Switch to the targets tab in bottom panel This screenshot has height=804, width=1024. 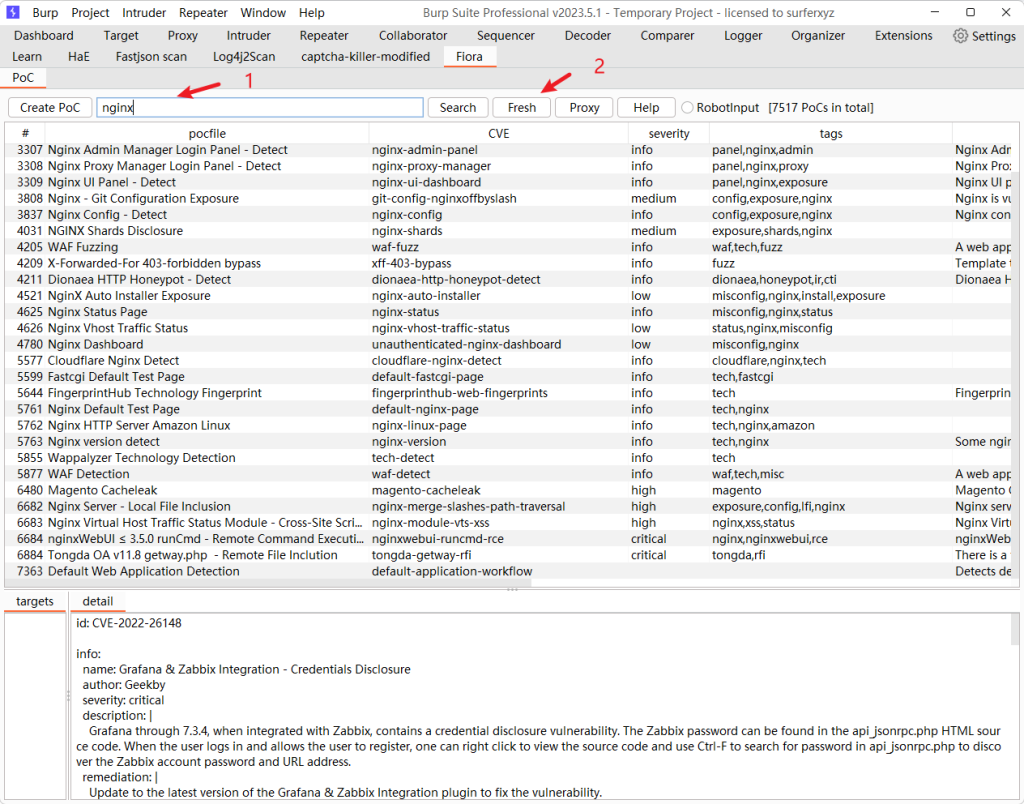coord(35,602)
